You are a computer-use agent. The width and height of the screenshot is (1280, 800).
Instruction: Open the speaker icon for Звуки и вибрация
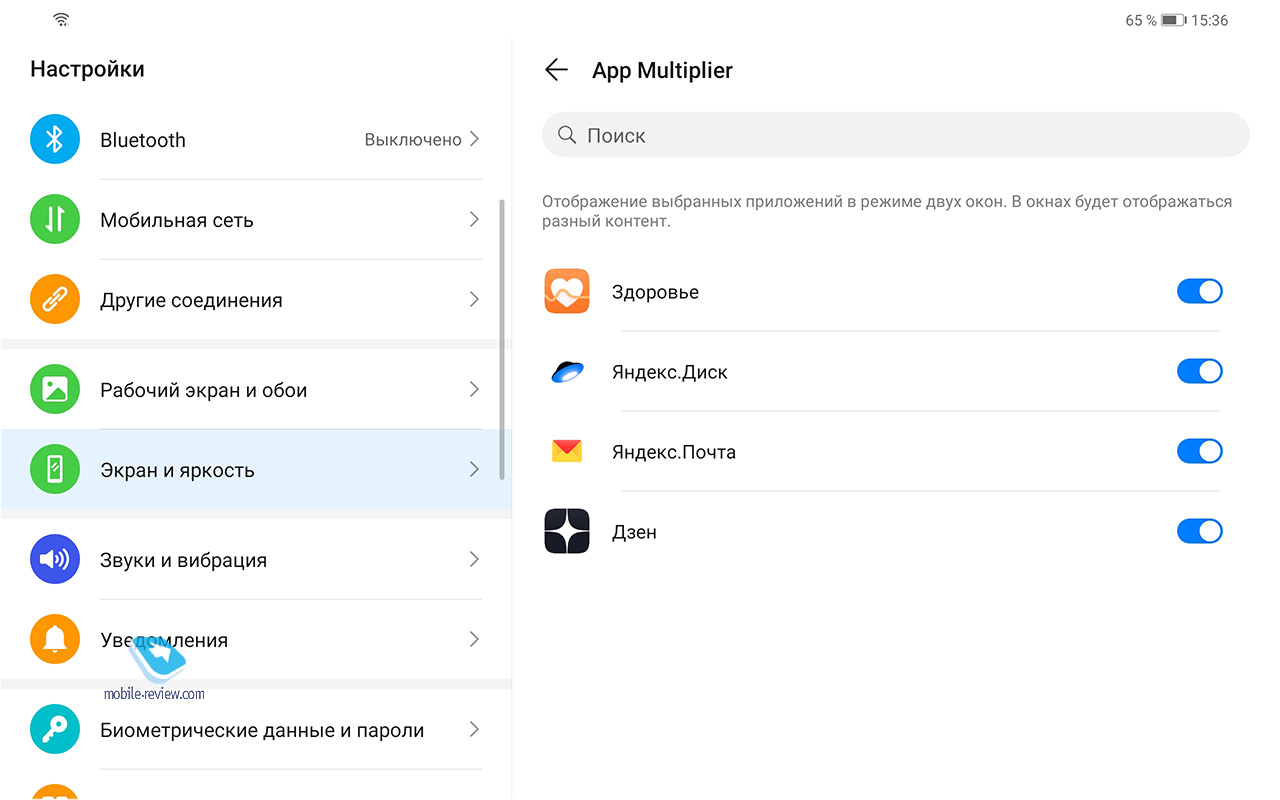coord(55,559)
